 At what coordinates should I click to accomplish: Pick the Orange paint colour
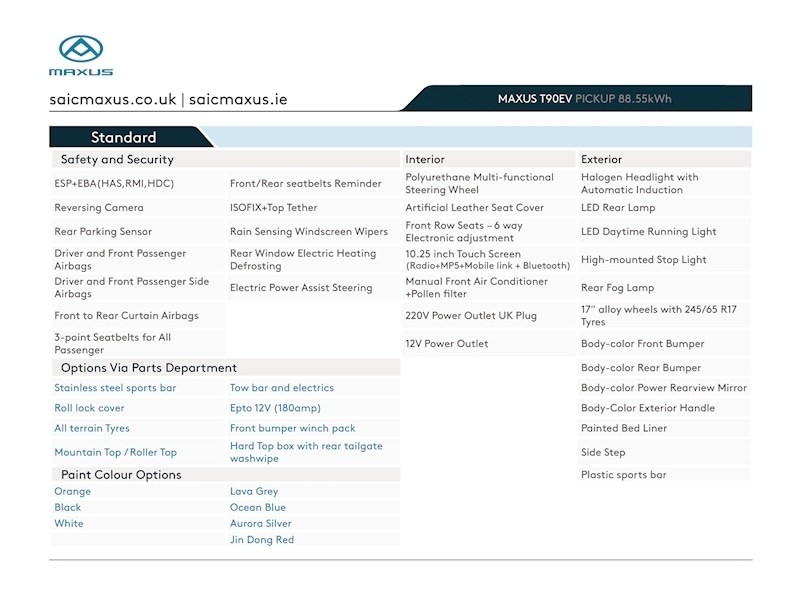(x=72, y=492)
